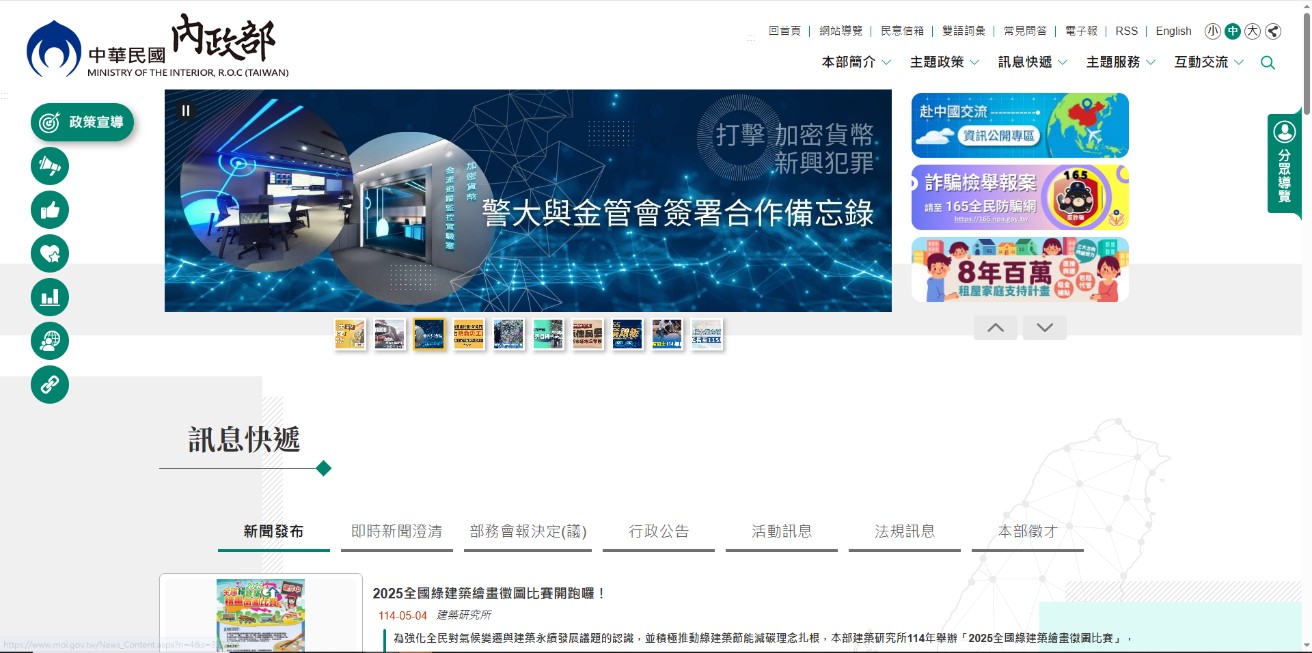The width and height of the screenshot is (1312, 653).
Task: Click the 建築研究所 source label
Action: tap(463, 615)
